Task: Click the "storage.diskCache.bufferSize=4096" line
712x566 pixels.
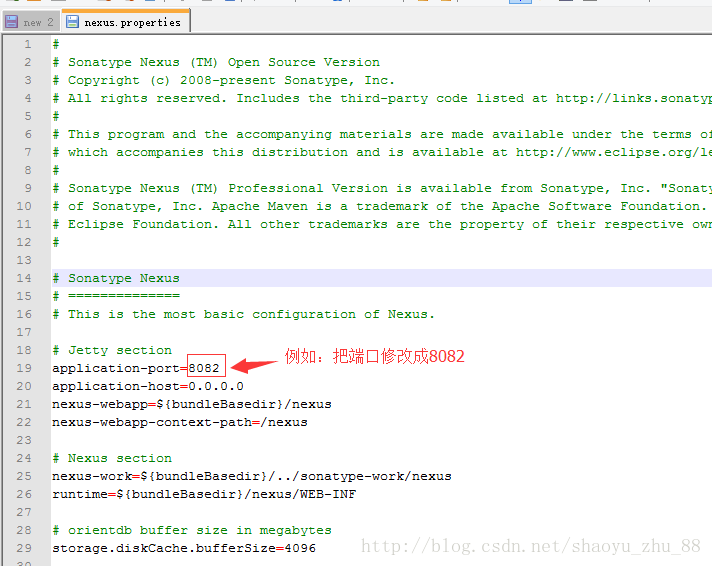Action: 184,548
